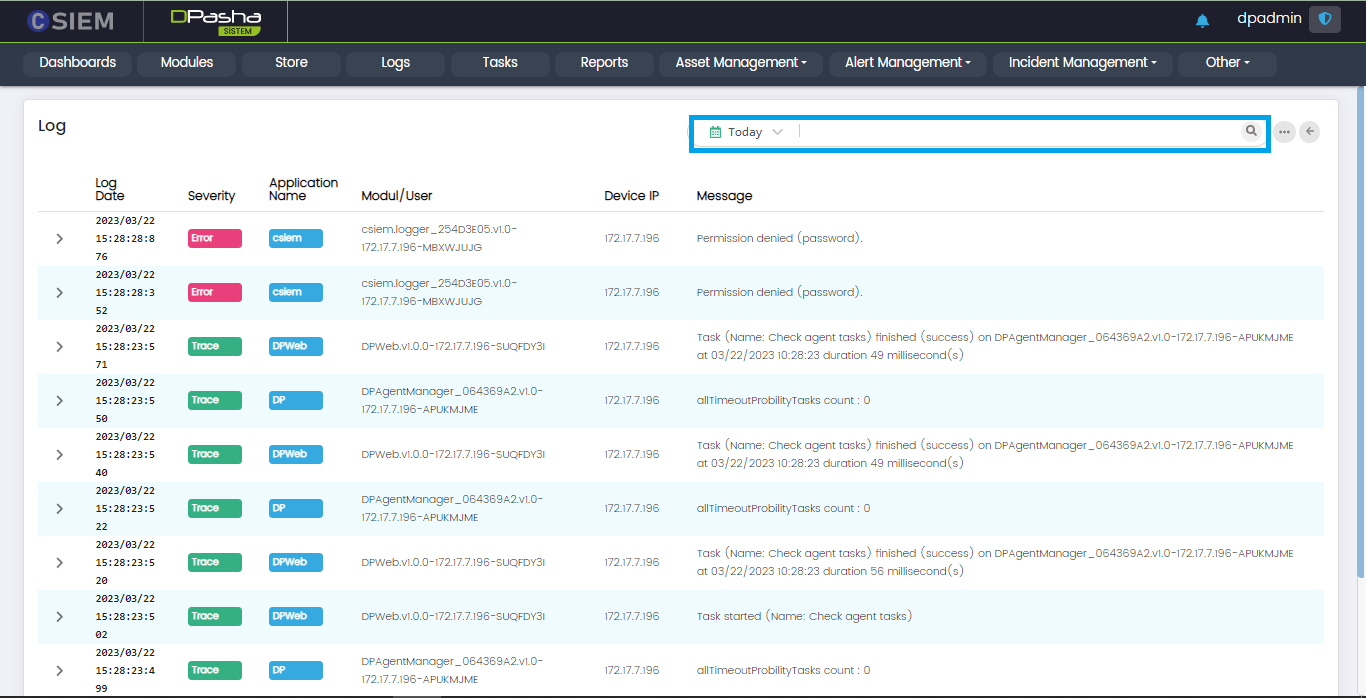Click the search magnifier icon
Viewport: 1366px width, 698px height.
click(x=1251, y=131)
